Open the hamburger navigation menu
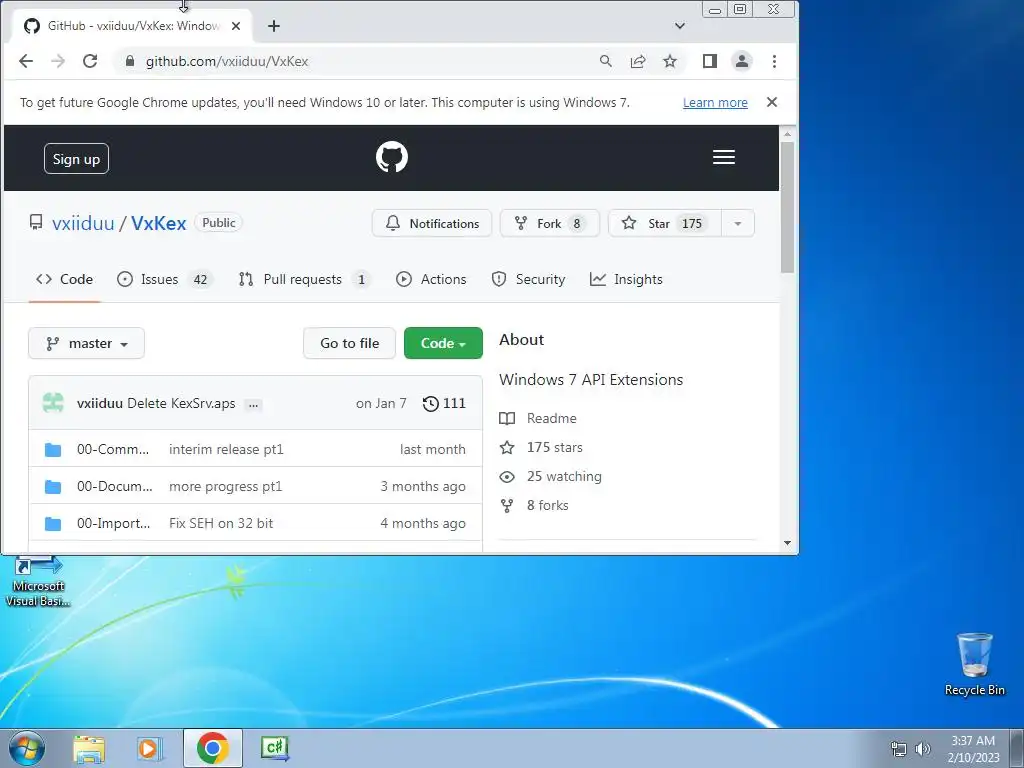Image resolution: width=1024 pixels, height=768 pixels. [724, 157]
